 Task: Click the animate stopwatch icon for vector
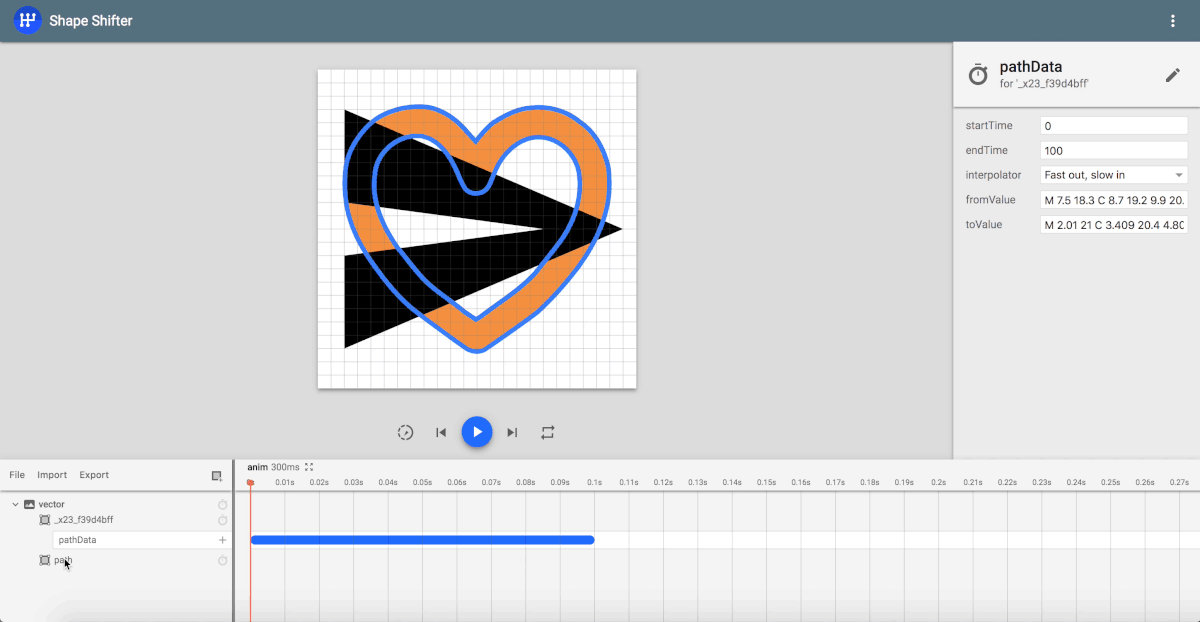coord(223,504)
